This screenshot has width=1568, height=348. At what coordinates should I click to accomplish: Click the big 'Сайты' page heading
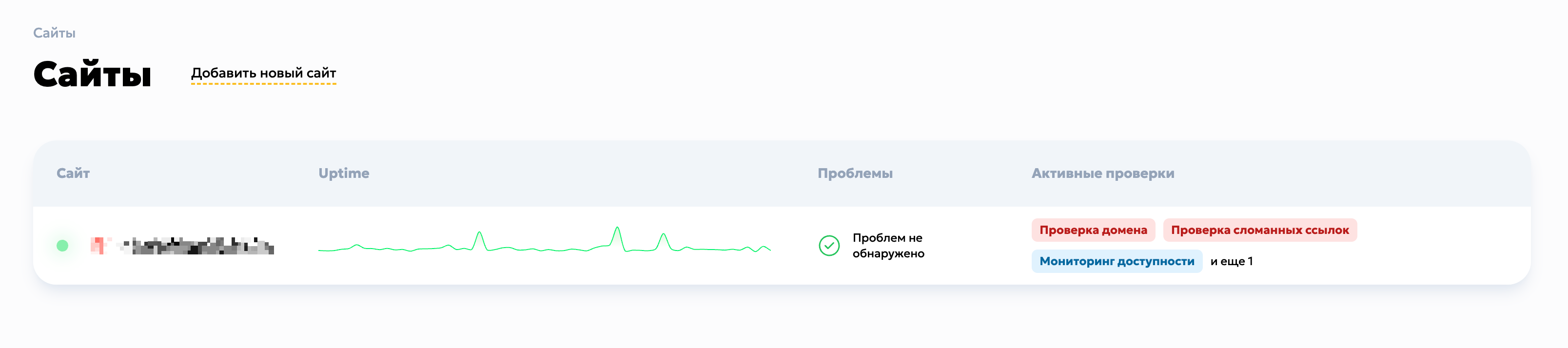click(92, 74)
